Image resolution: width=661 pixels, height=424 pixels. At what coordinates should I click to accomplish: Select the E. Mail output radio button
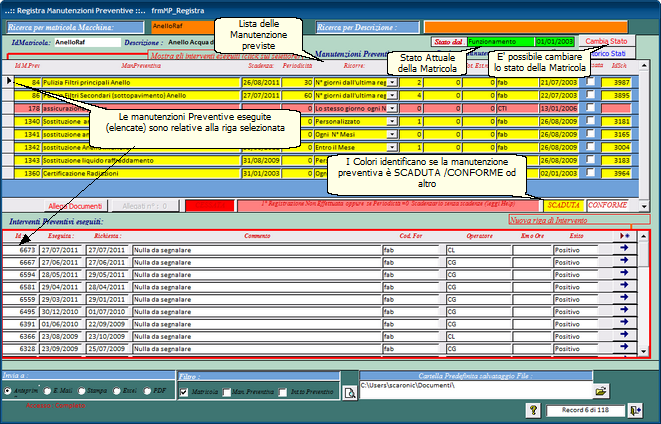coord(47,391)
